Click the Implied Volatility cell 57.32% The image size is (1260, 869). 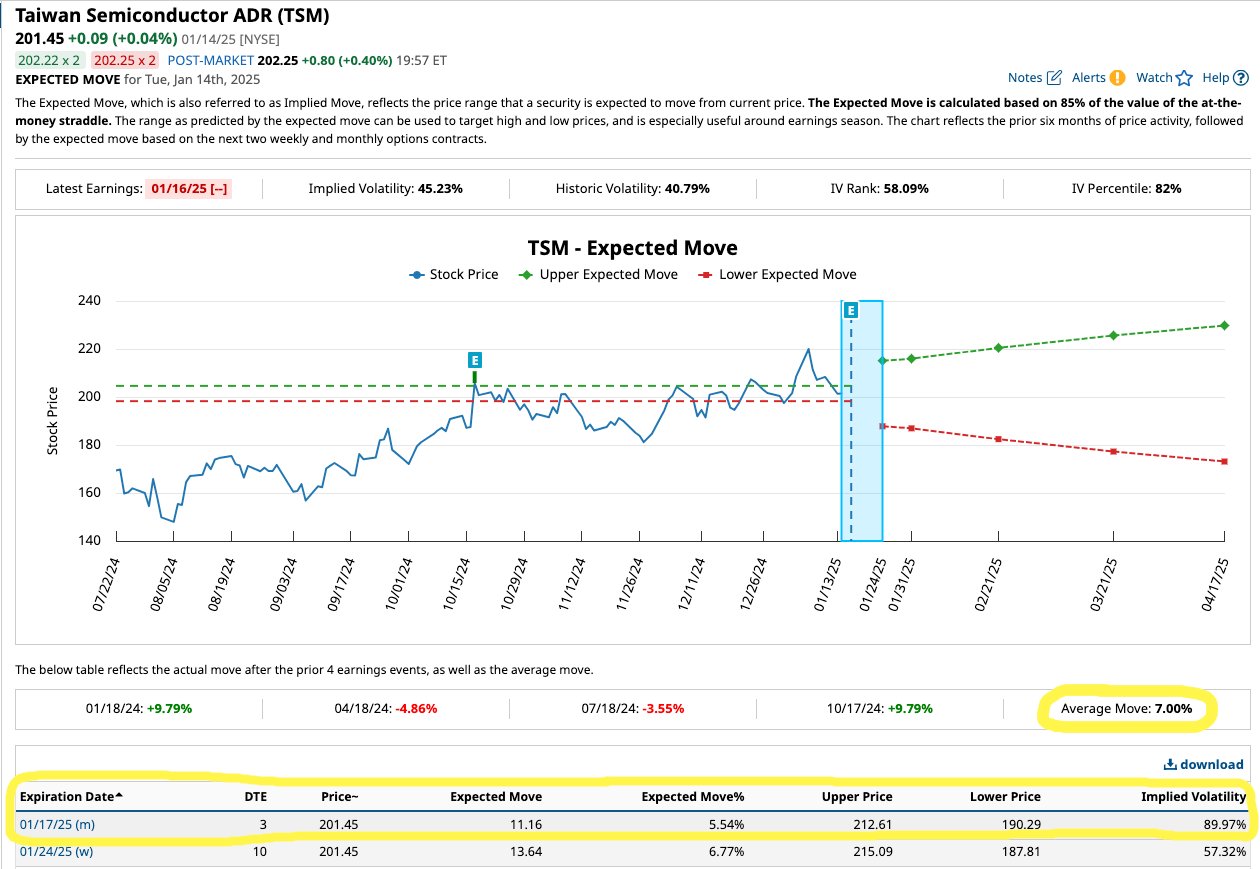tap(1223, 851)
